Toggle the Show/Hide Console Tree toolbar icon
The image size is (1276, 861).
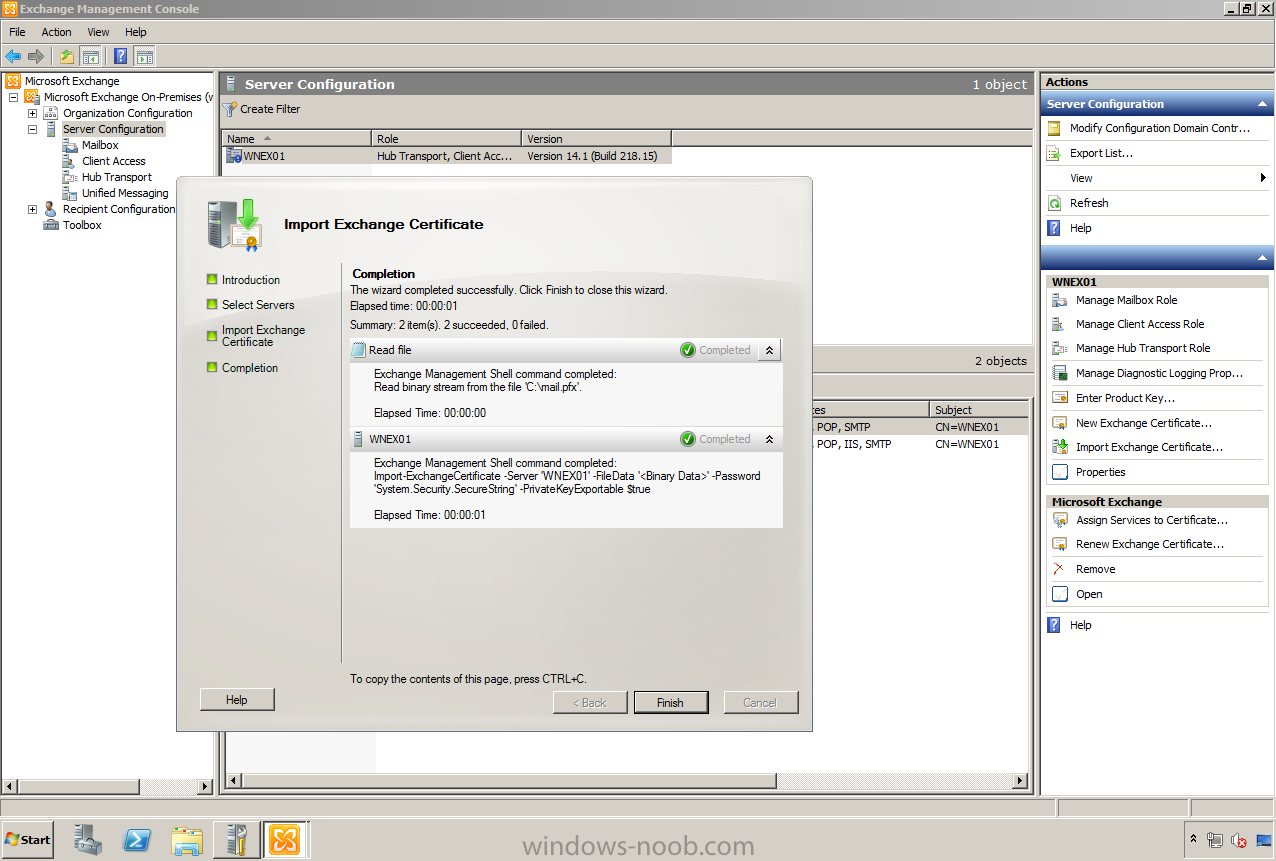(x=90, y=56)
